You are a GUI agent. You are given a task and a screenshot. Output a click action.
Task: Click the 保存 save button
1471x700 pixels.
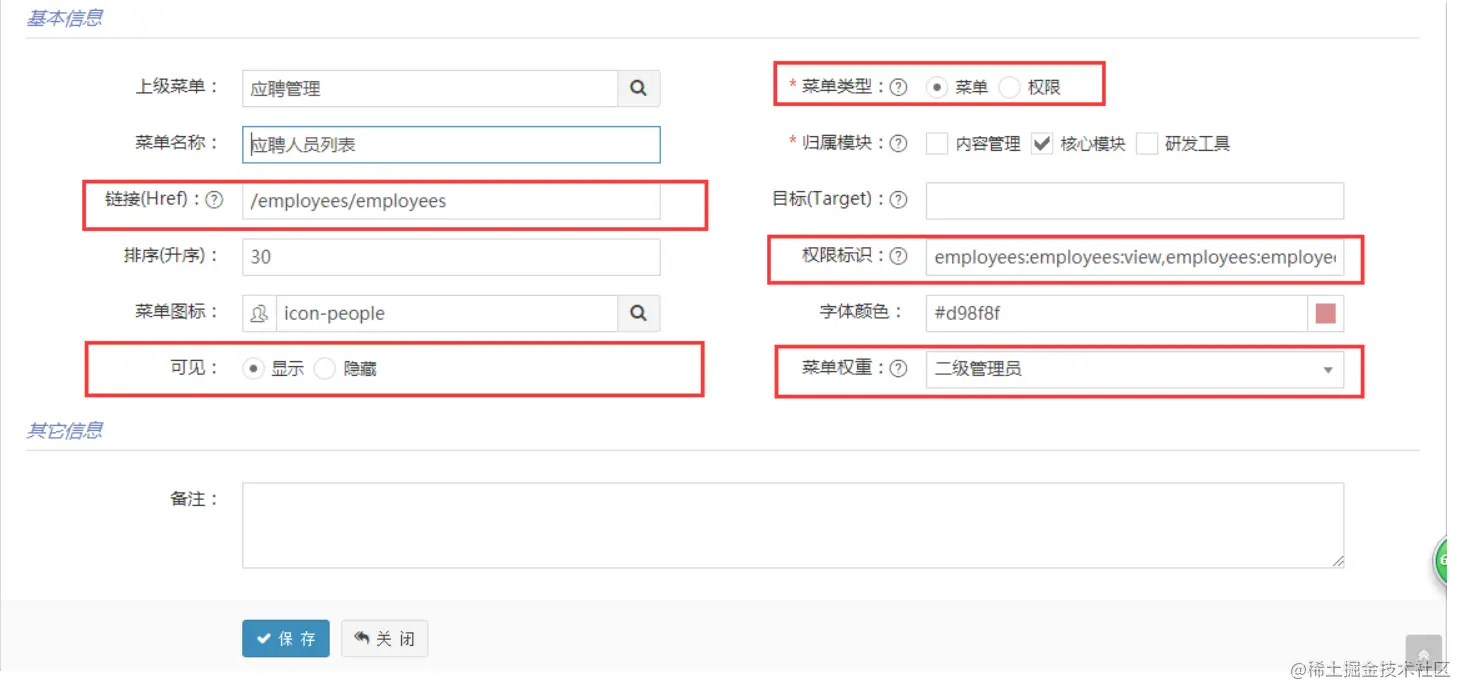286,638
